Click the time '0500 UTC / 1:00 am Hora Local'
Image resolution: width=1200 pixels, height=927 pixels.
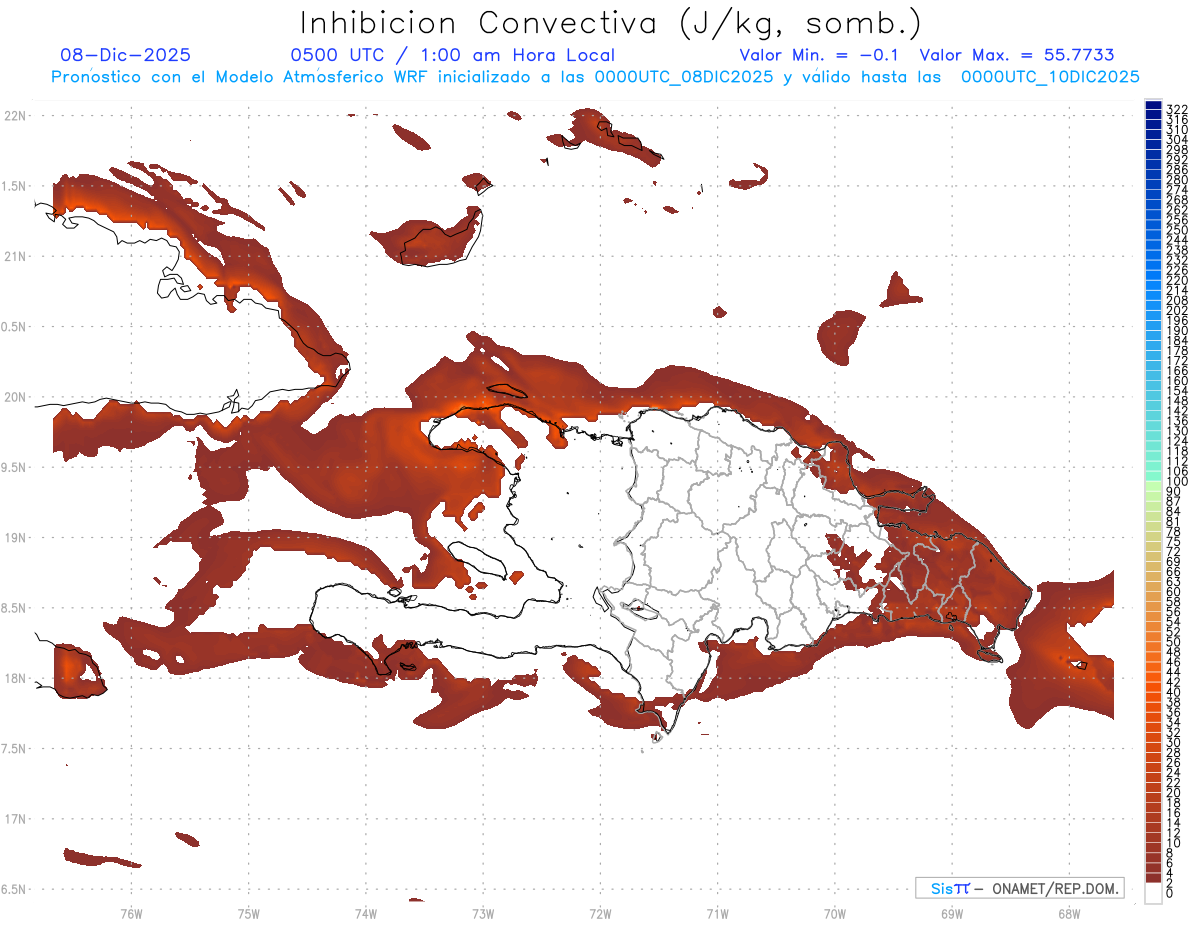coord(452,56)
